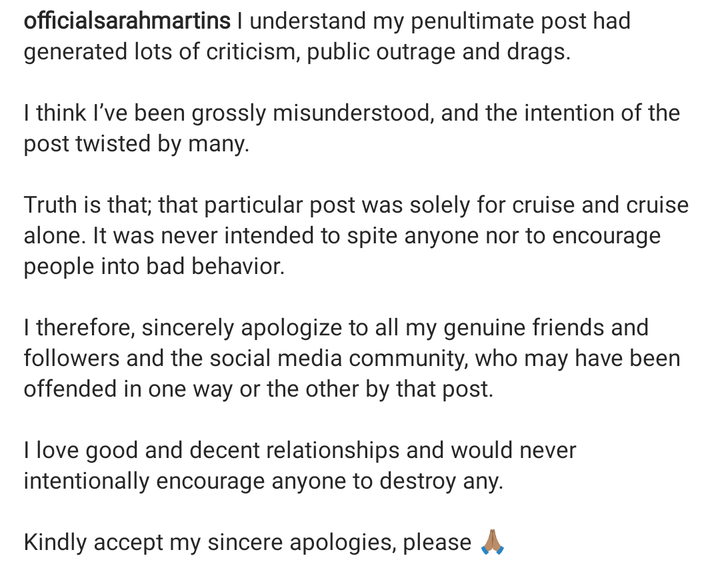Open the officialsarahmartins profile link
The height and width of the screenshot is (567, 719).
127,21
